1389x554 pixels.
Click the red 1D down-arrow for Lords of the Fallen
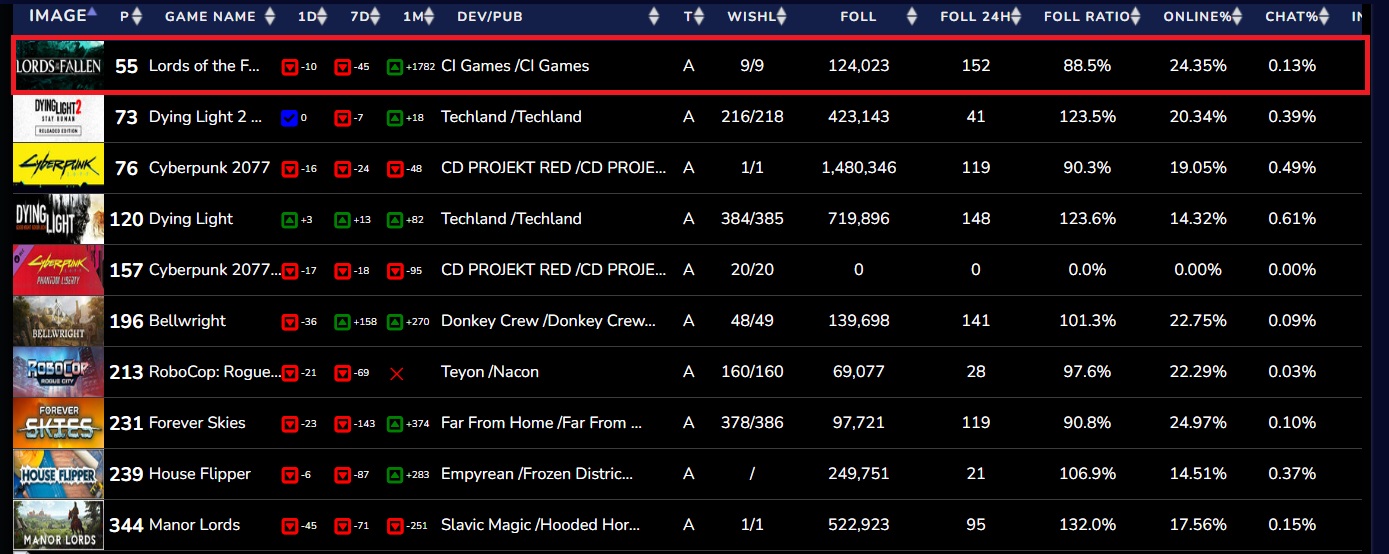pos(290,67)
